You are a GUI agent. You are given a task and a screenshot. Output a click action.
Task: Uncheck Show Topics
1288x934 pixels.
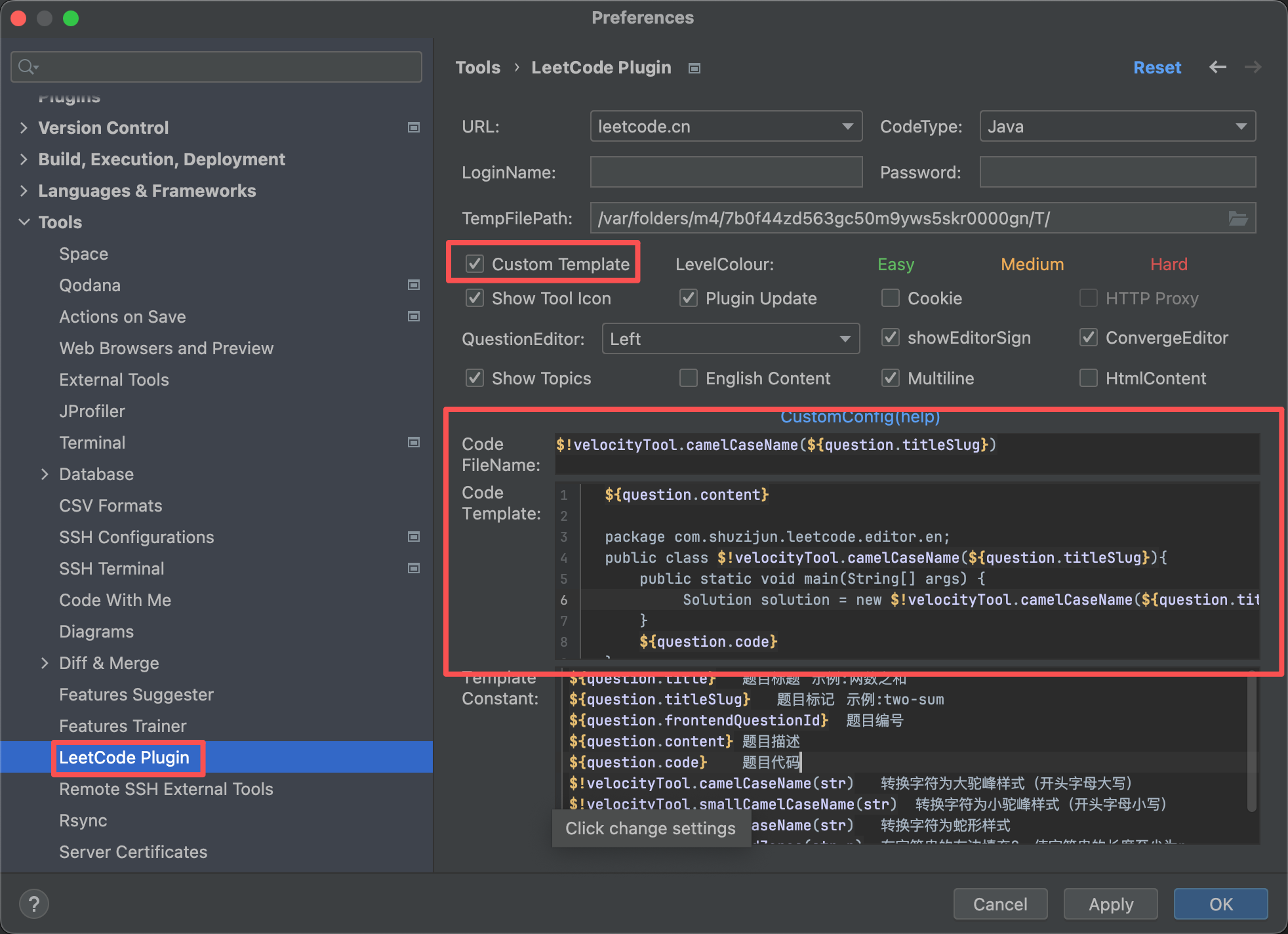point(475,378)
